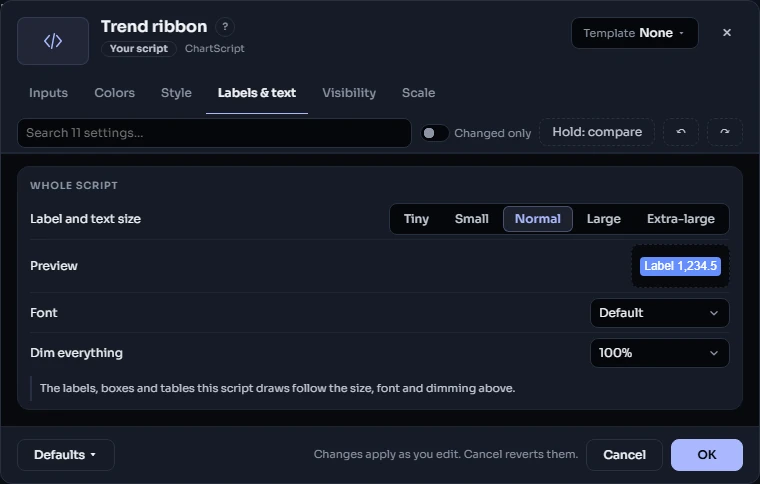Select Tiny label size
The width and height of the screenshot is (760, 484).
point(416,219)
